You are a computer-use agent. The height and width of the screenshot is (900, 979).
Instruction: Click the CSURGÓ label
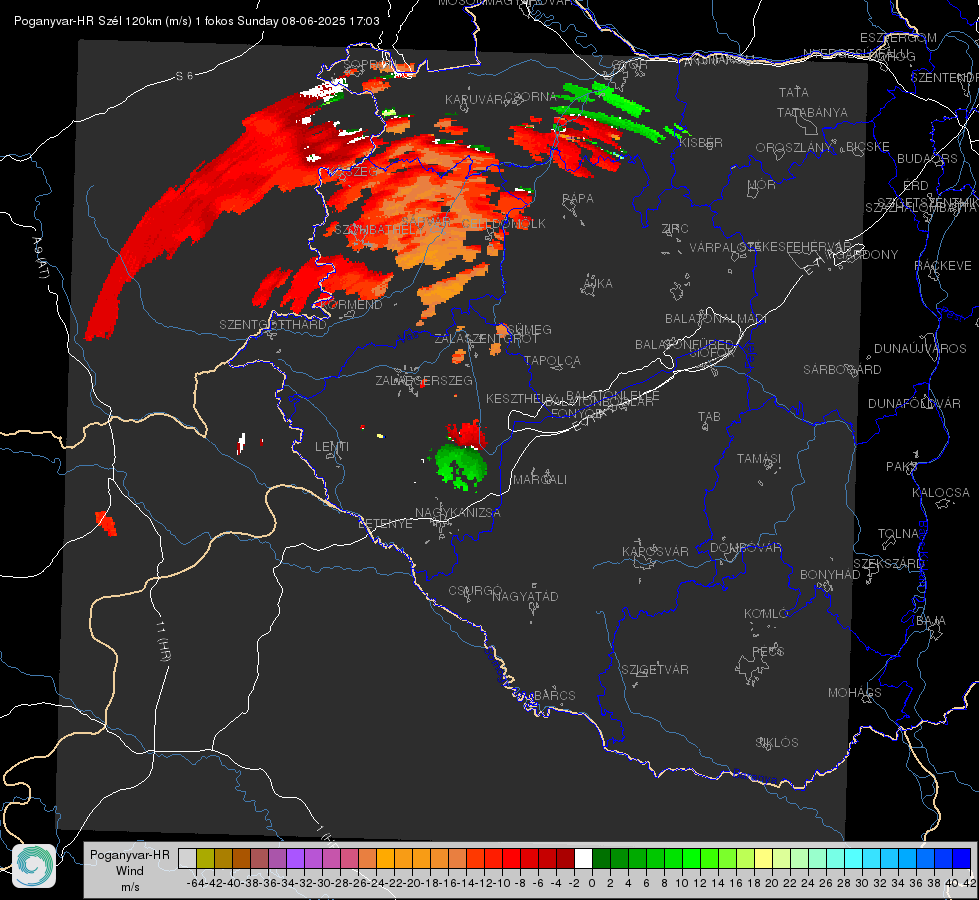pos(475,590)
